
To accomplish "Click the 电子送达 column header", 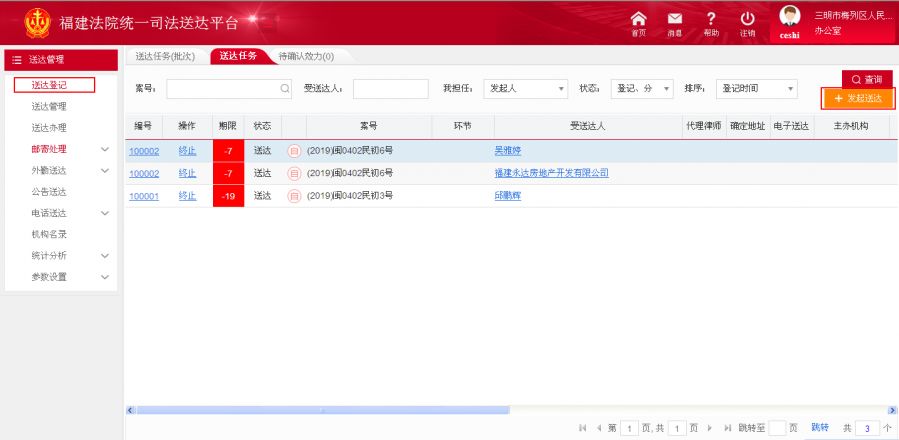I will [x=792, y=126].
